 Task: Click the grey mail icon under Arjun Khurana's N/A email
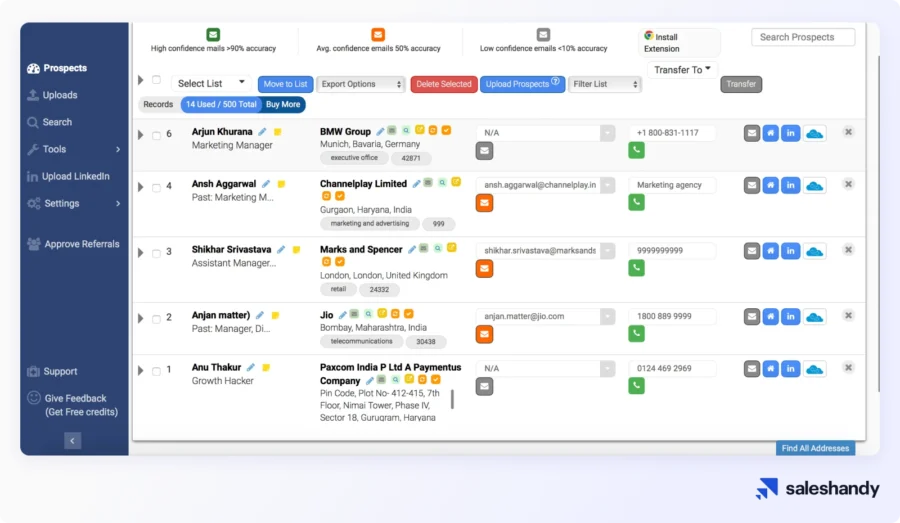coord(484,151)
